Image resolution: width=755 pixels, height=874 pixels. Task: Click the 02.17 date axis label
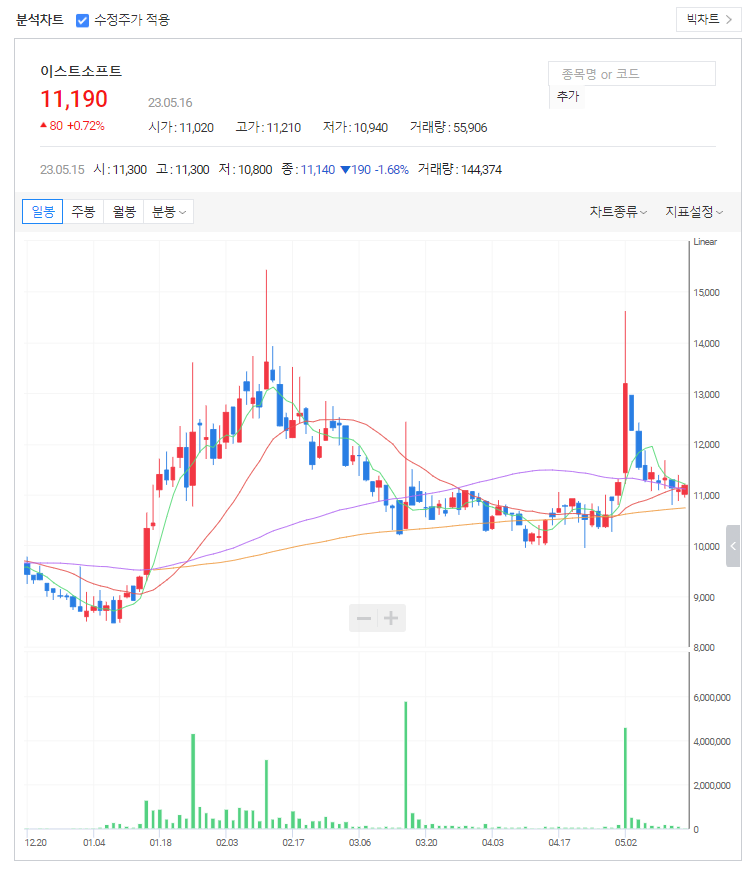point(293,842)
